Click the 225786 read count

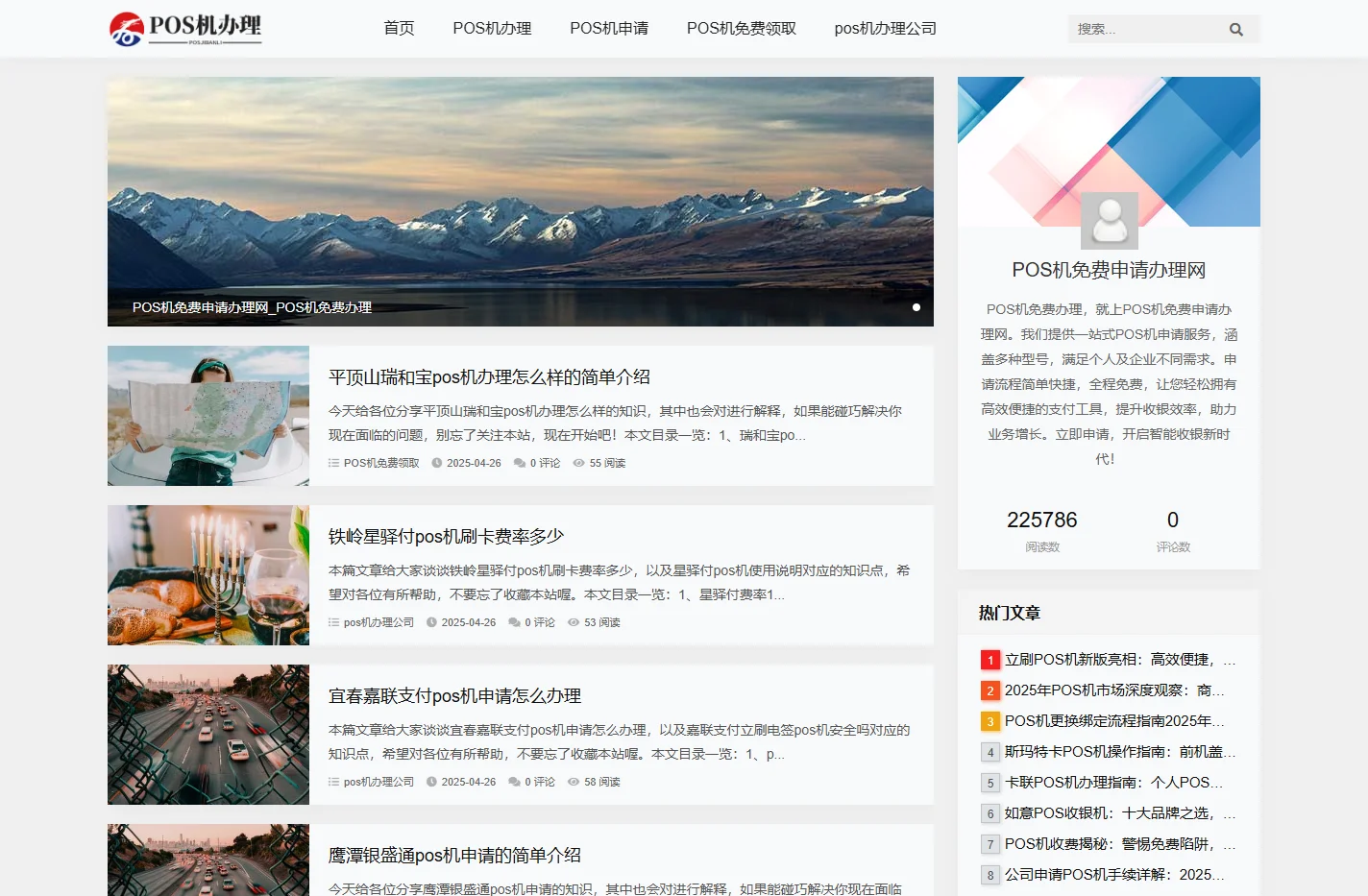[x=1042, y=520]
